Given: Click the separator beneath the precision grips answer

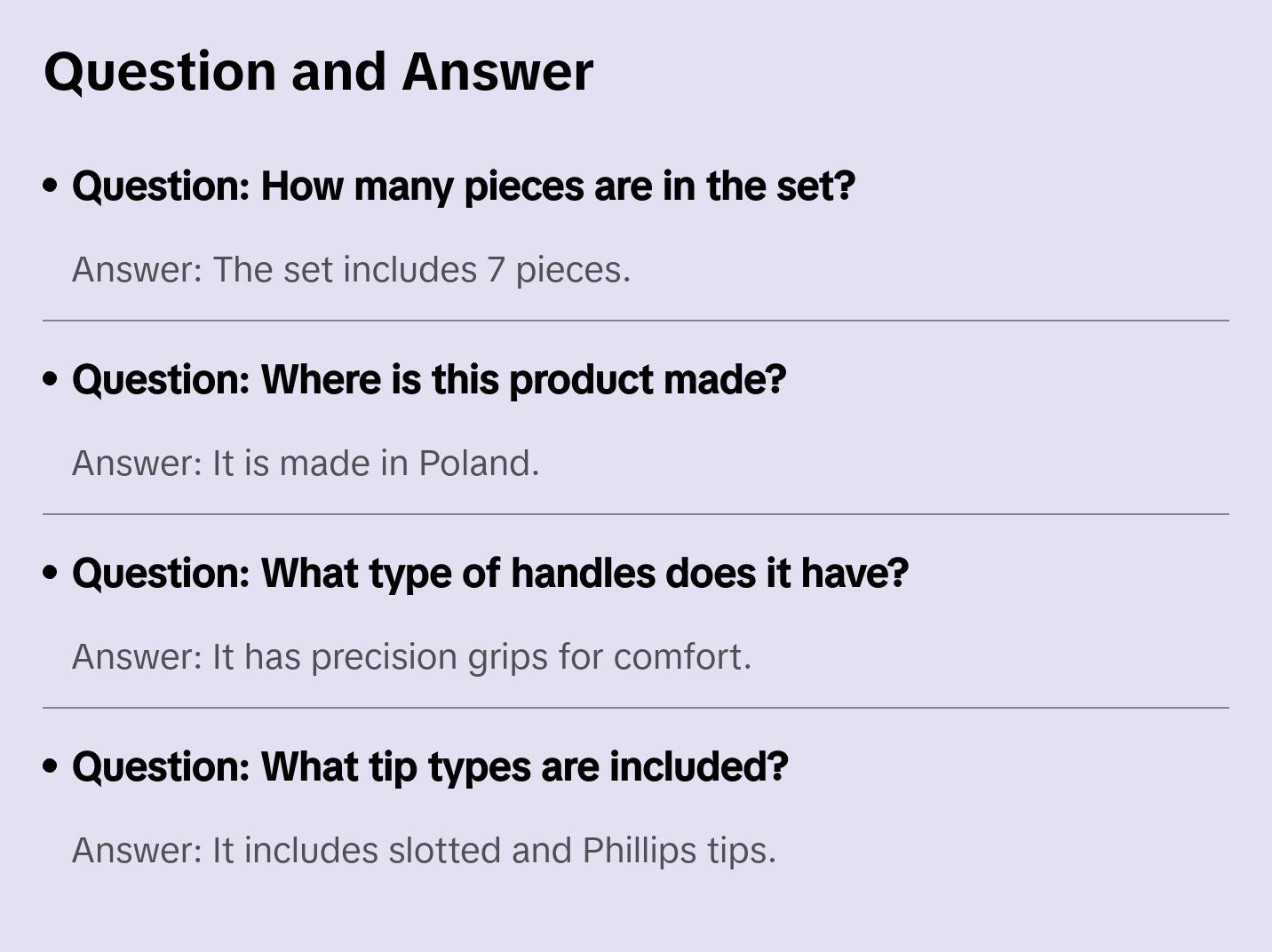Looking at the screenshot, I should pyautogui.click(x=635, y=708).
